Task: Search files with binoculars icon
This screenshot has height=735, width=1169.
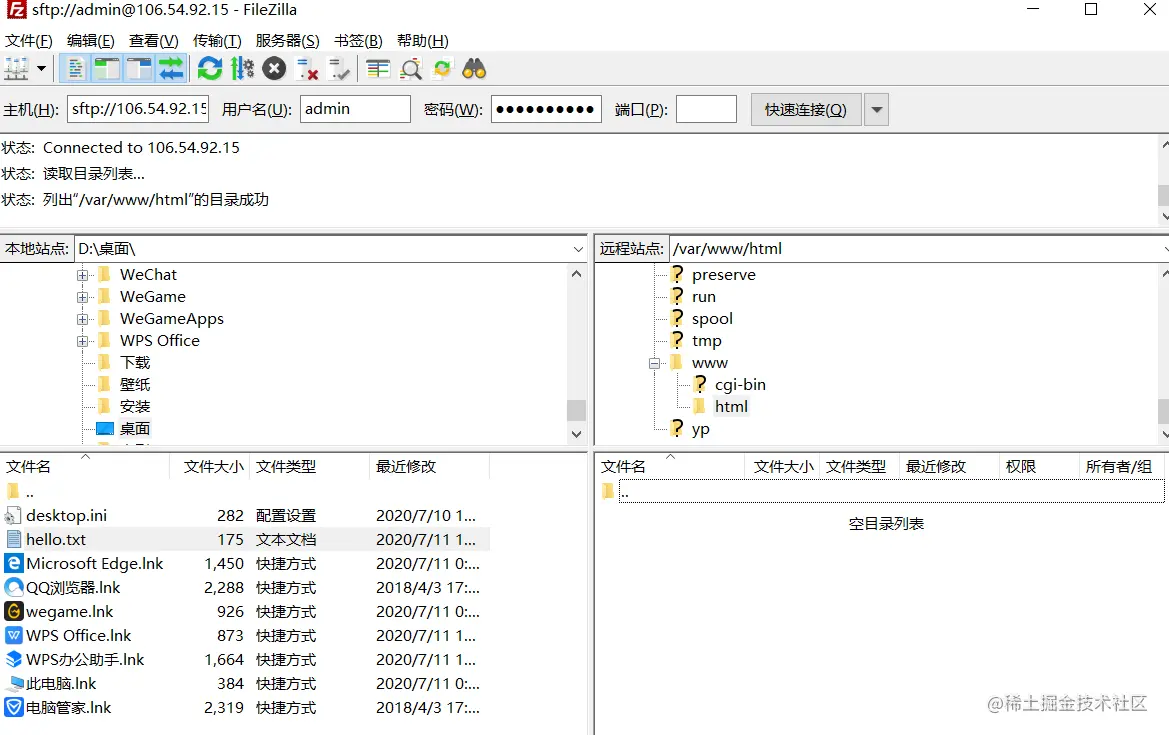Action: coord(474,69)
